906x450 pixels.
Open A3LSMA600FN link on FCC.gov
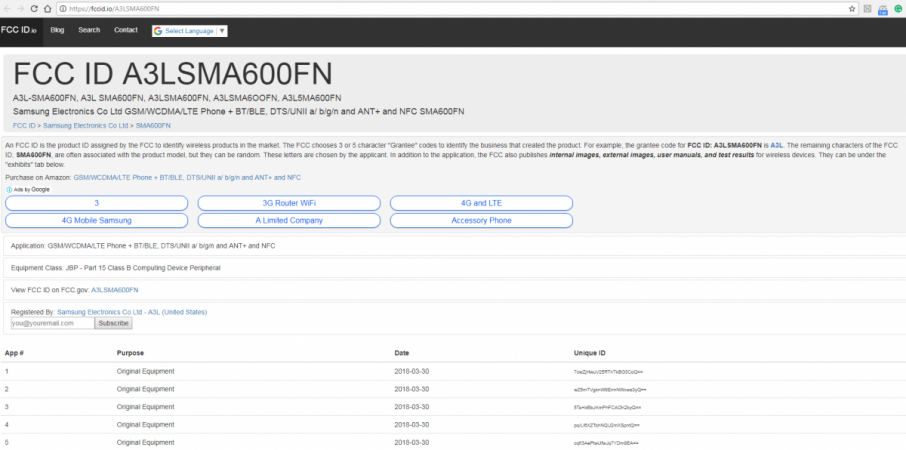pos(114,290)
